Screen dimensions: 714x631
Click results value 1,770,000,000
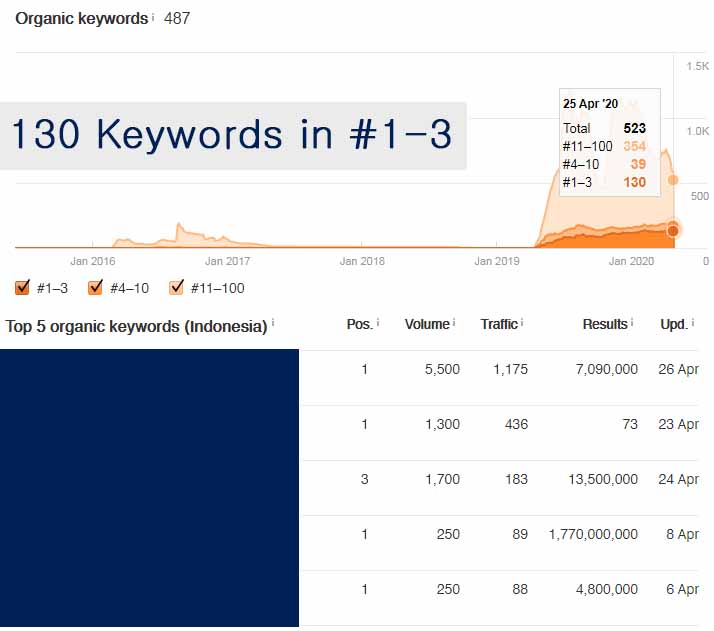pyautogui.click(x=593, y=534)
